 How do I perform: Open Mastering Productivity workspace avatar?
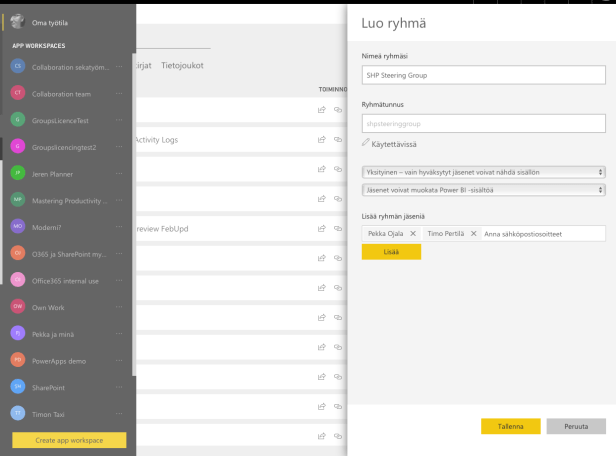click(x=18, y=200)
